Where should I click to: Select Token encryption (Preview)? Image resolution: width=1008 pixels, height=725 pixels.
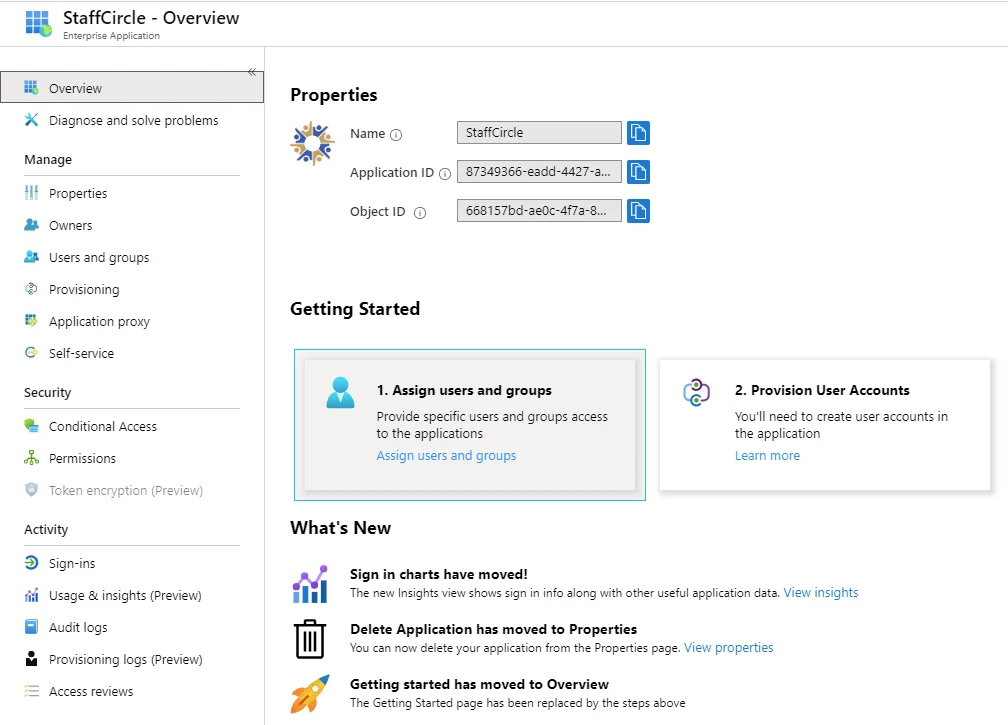point(126,490)
